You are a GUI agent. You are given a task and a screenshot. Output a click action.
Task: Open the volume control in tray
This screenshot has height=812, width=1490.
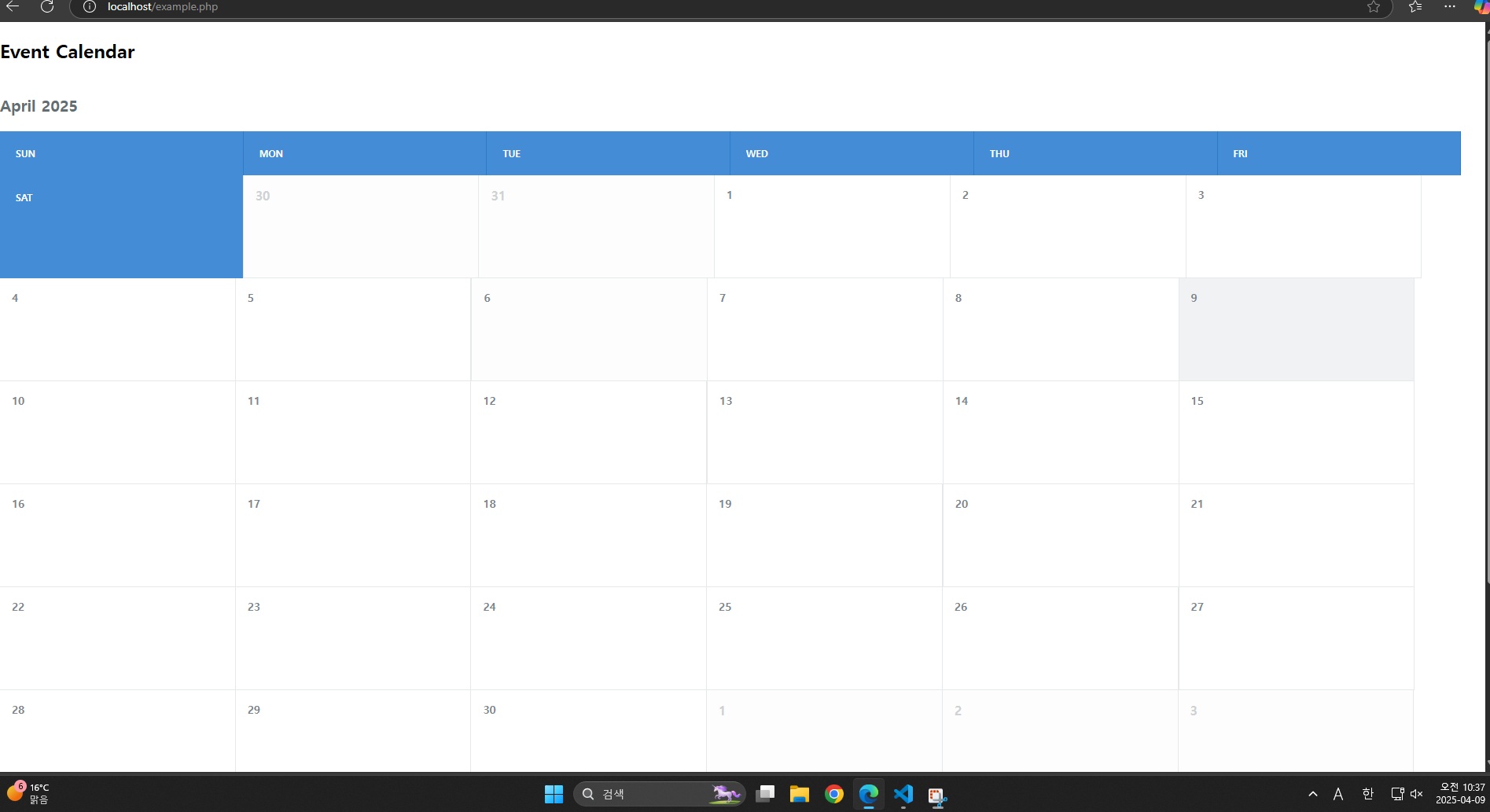coord(1417,794)
